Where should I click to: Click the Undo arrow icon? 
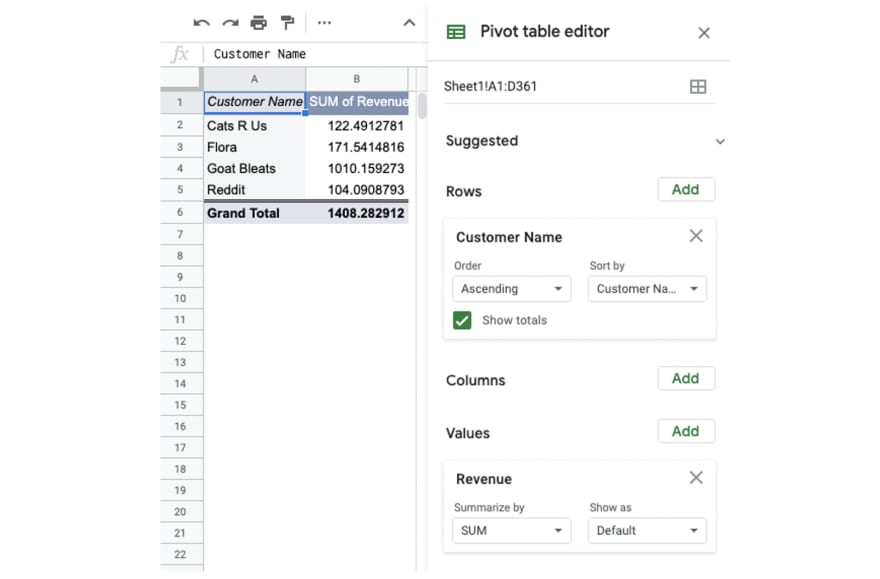(201, 23)
